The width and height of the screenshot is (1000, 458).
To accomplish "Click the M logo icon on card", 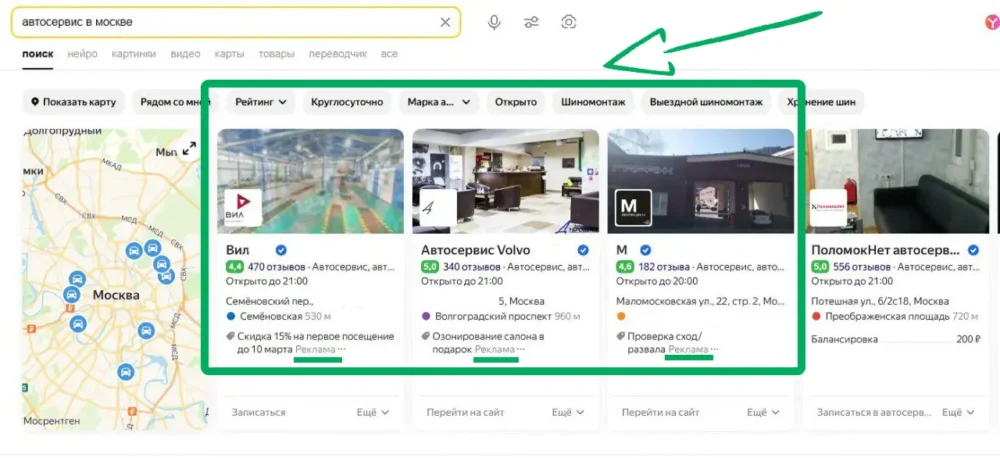I will (x=633, y=207).
